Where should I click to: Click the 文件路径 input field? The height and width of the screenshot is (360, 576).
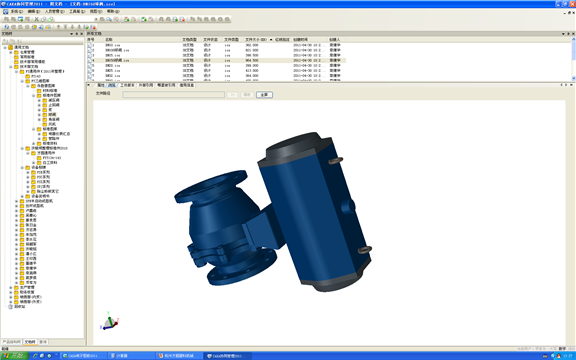(x=173, y=94)
